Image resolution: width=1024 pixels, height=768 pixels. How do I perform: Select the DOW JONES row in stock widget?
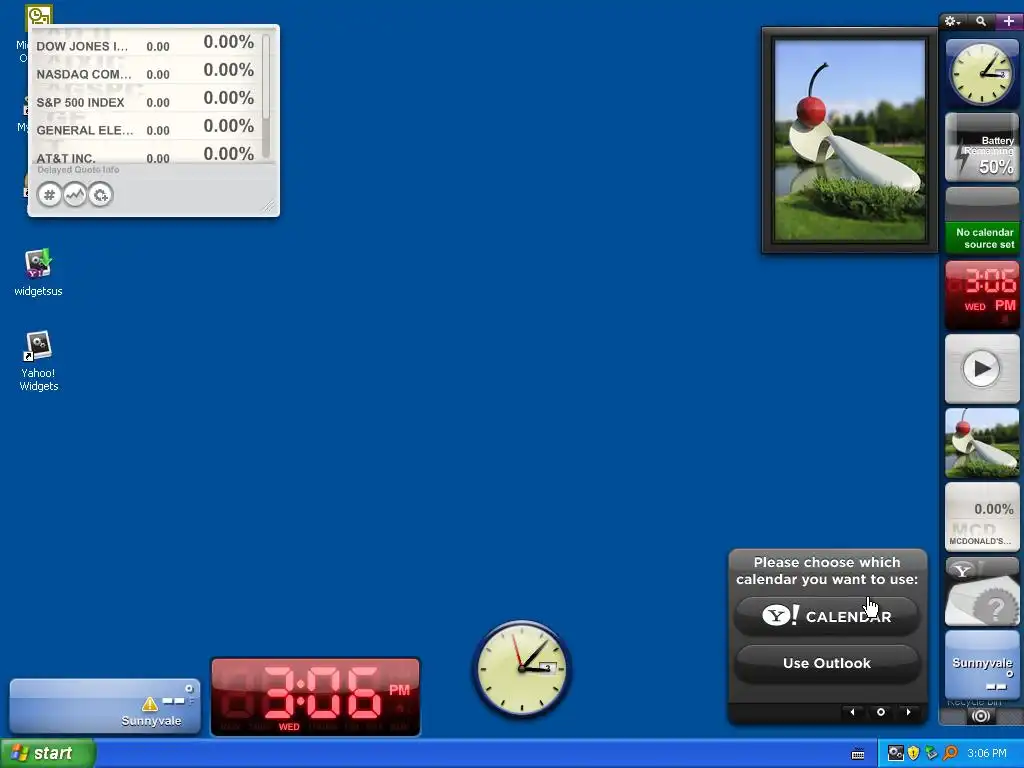147,44
